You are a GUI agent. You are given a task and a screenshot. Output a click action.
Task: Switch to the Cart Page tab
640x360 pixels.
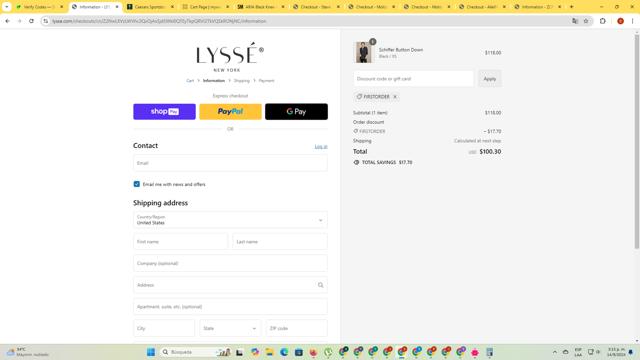tap(205, 7)
